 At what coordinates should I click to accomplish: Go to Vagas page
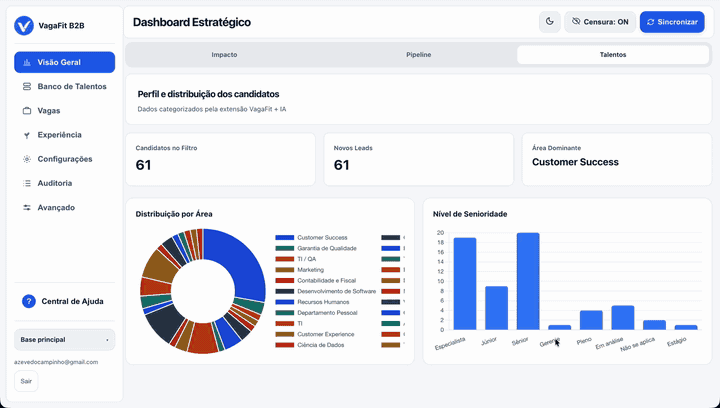click(65, 111)
